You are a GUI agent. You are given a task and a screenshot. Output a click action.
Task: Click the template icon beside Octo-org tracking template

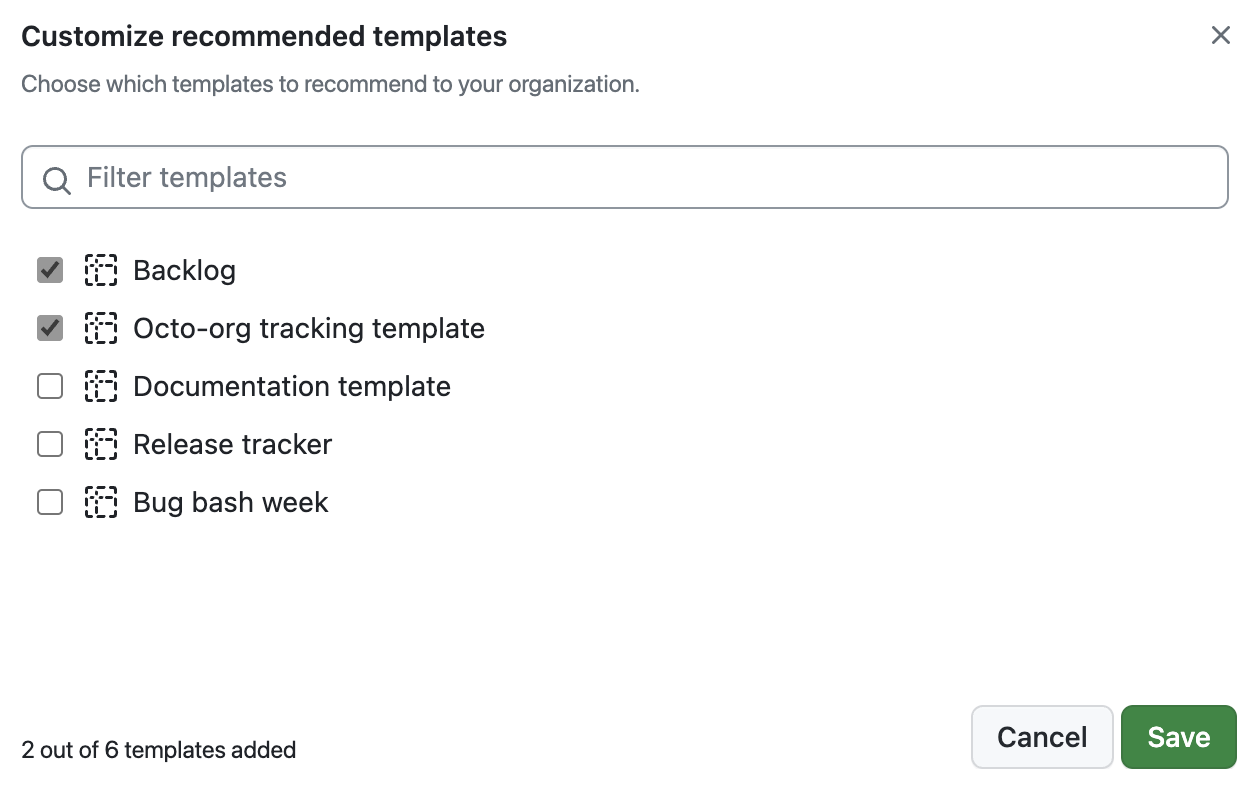click(x=101, y=328)
